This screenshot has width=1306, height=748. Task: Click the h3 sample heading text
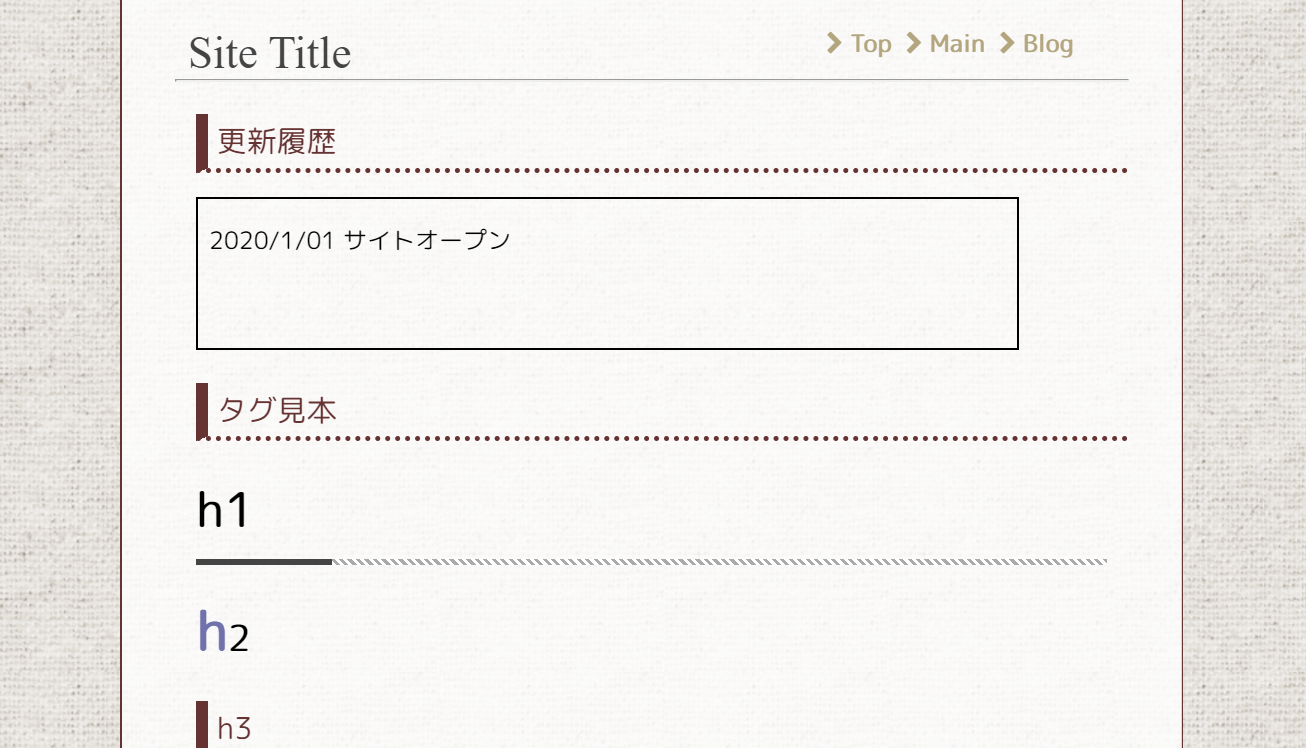(234, 728)
